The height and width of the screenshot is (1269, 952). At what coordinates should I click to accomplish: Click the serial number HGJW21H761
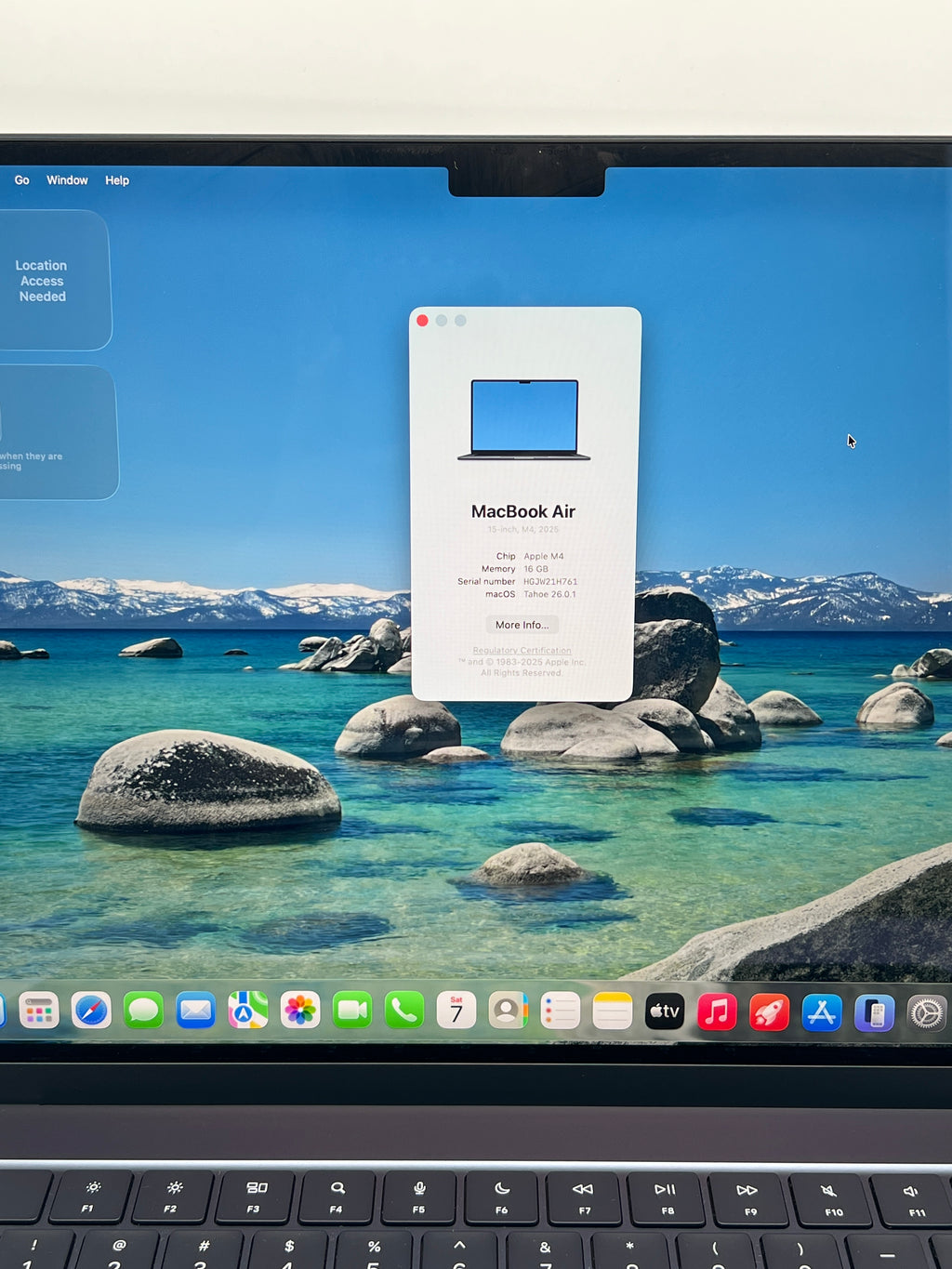point(550,582)
